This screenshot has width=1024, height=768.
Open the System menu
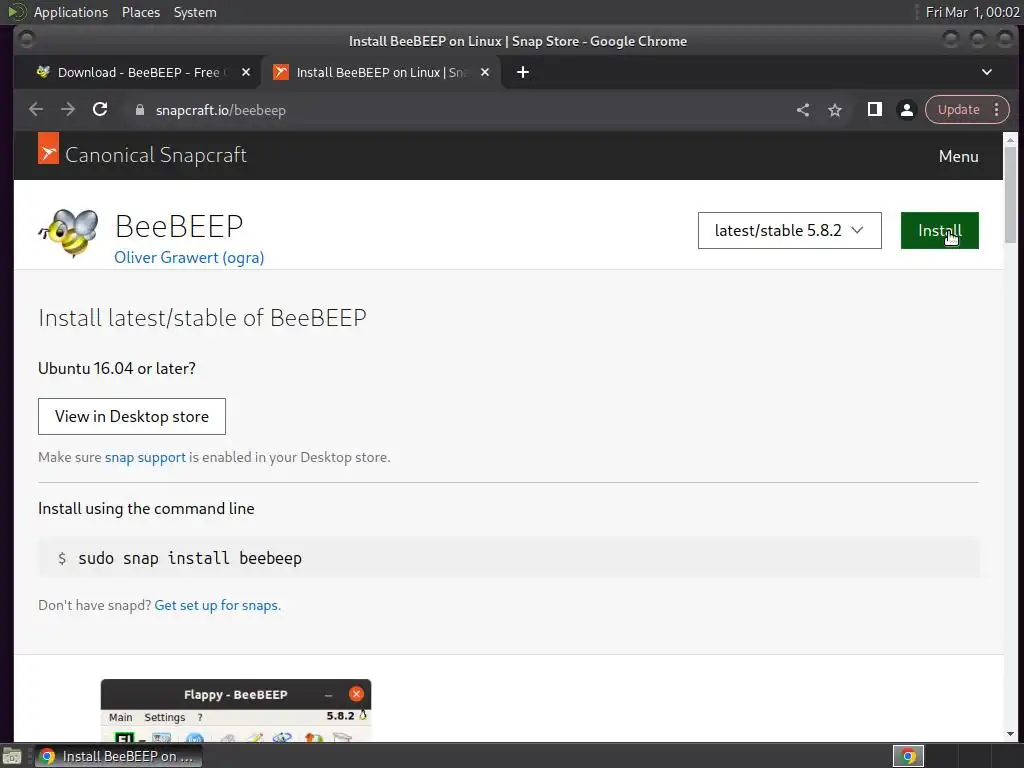click(x=195, y=12)
